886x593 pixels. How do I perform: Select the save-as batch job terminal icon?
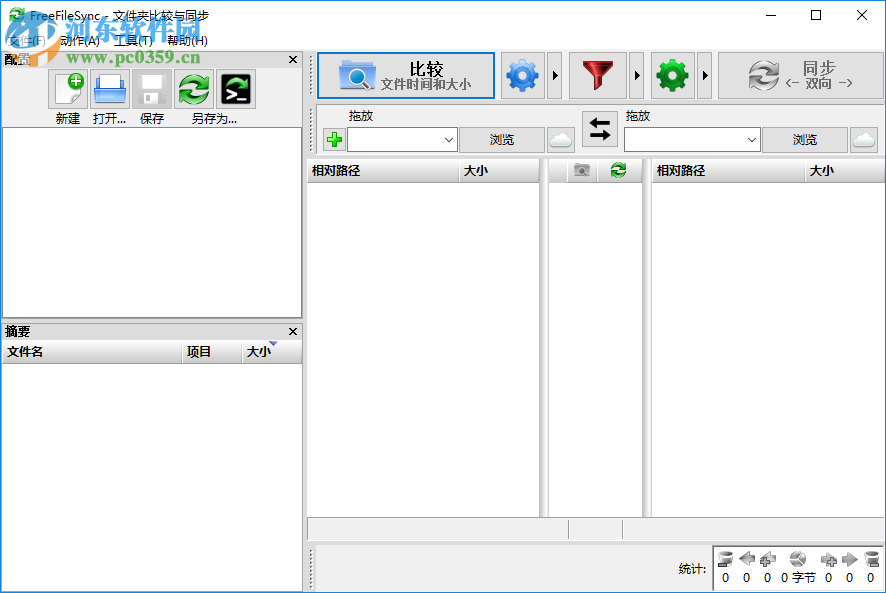pos(234,89)
